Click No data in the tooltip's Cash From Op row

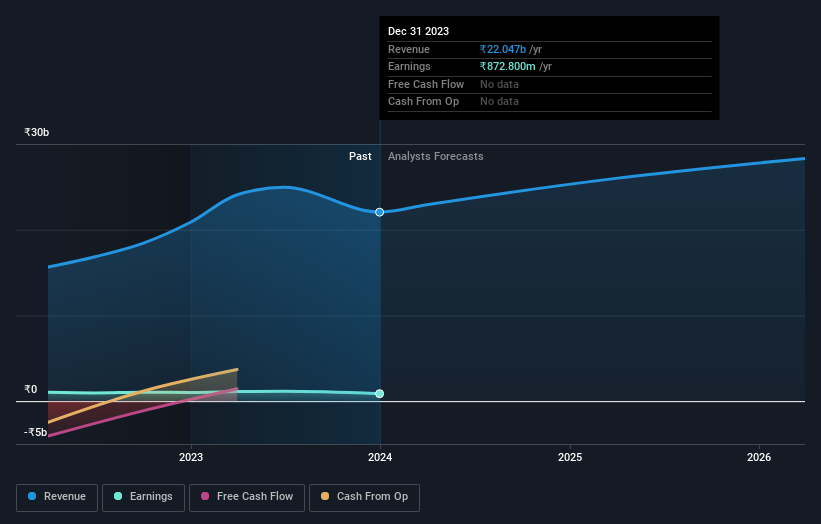[x=499, y=102]
